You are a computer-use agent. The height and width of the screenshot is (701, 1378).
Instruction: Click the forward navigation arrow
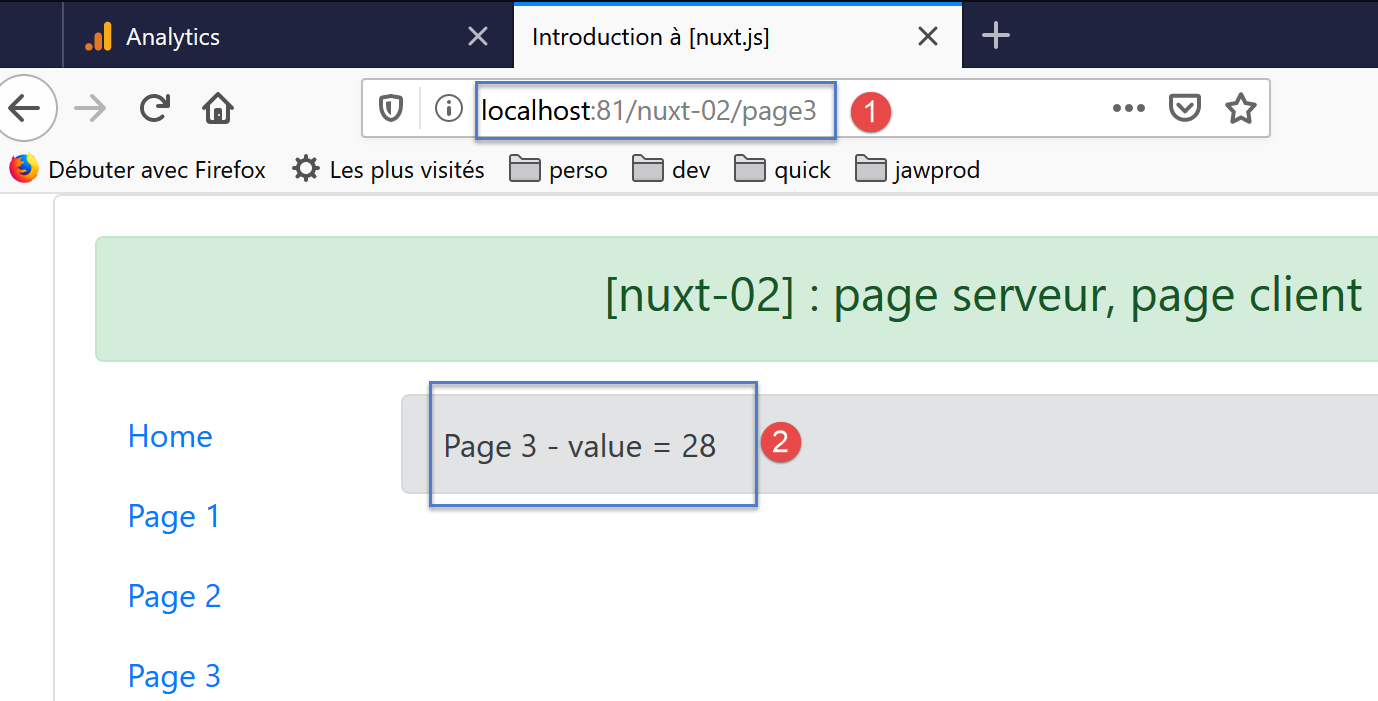[x=90, y=108]
